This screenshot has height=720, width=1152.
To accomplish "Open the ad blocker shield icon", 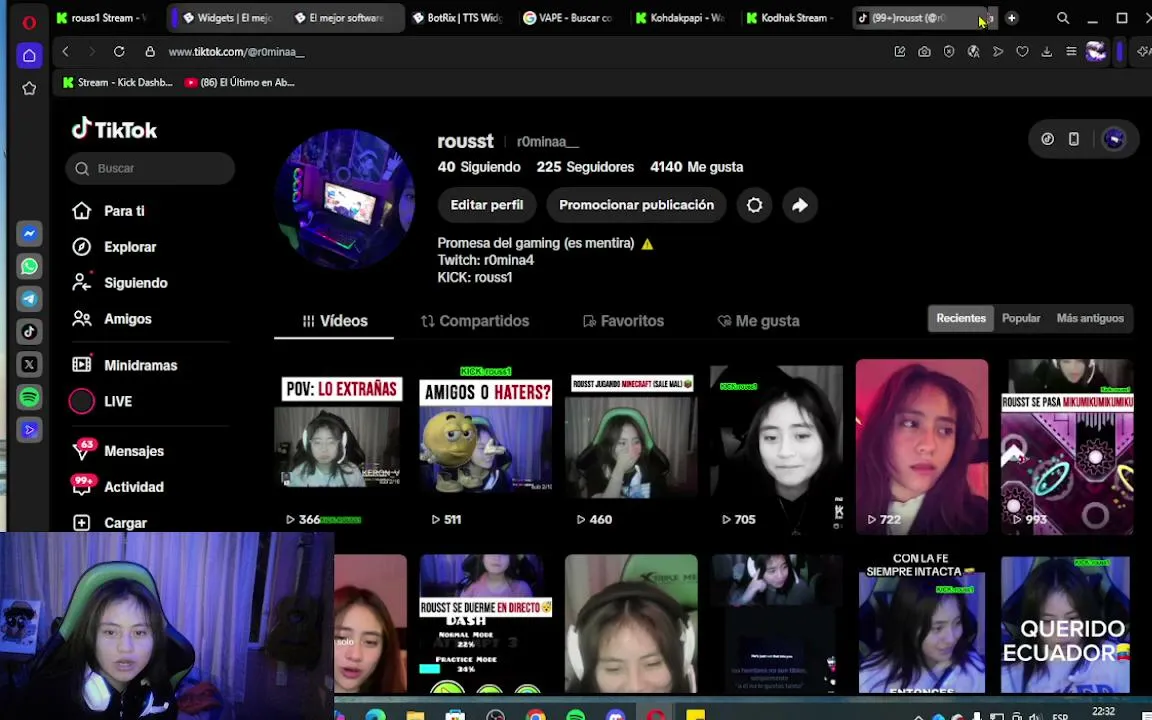I will coord(949,51).
